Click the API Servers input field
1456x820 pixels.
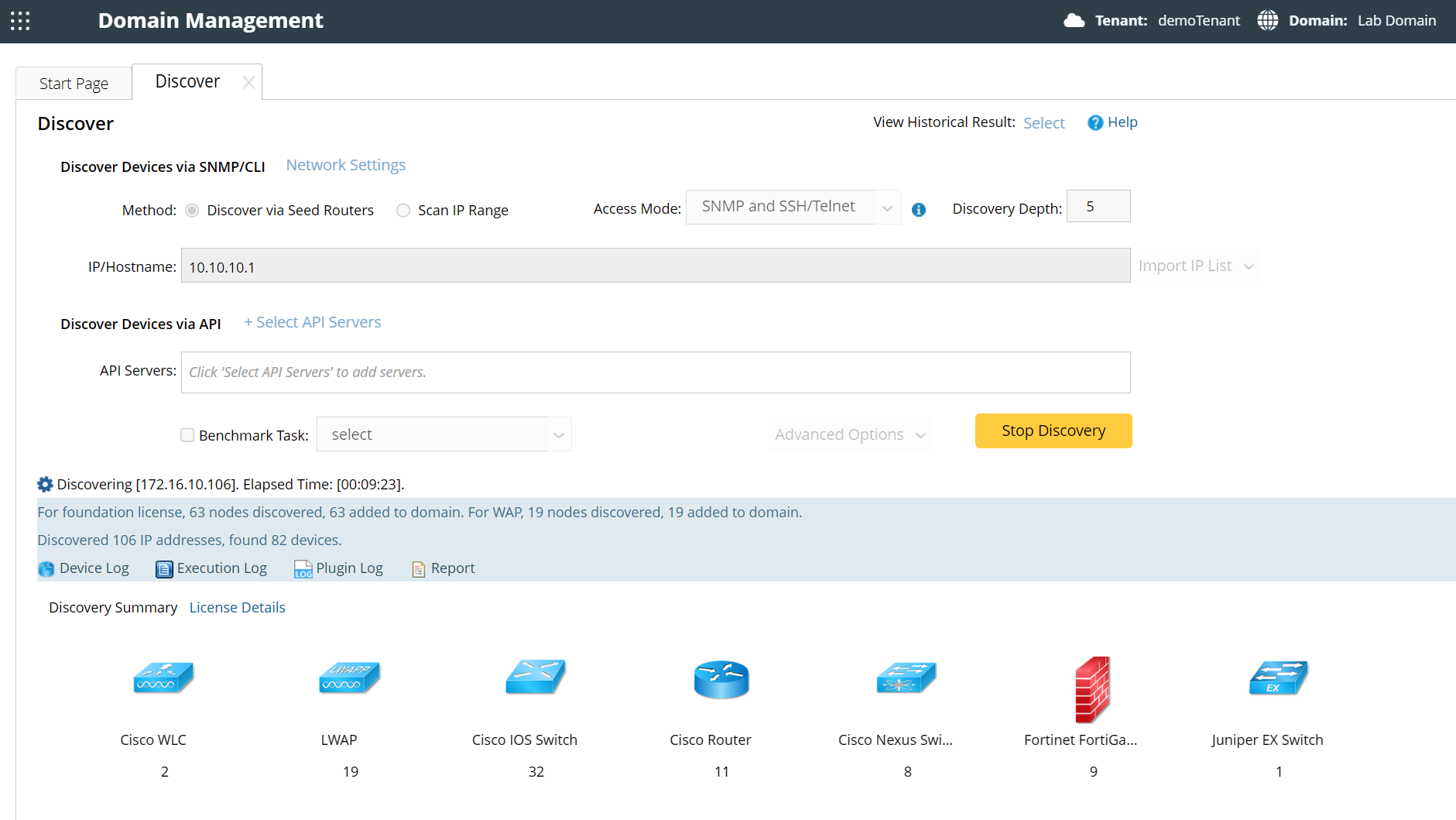655,372
